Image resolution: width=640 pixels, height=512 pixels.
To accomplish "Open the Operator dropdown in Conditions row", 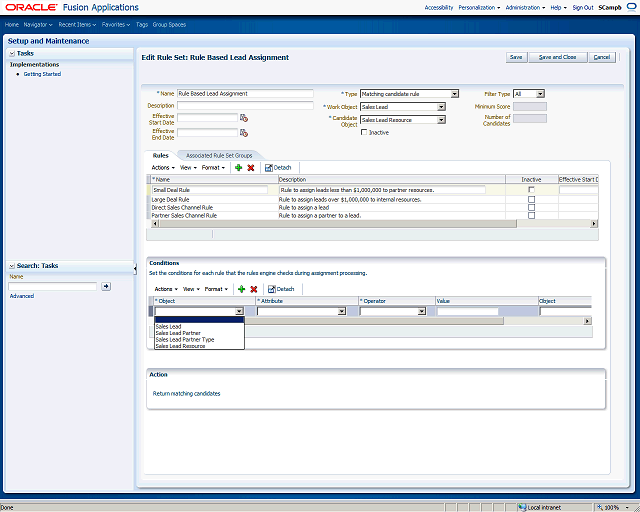I will (x=422, y=312).
